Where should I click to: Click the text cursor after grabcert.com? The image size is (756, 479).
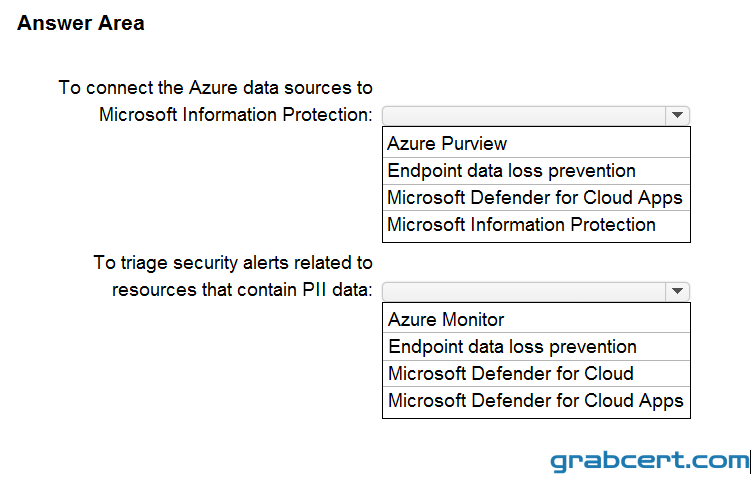(x=750, y=462)
